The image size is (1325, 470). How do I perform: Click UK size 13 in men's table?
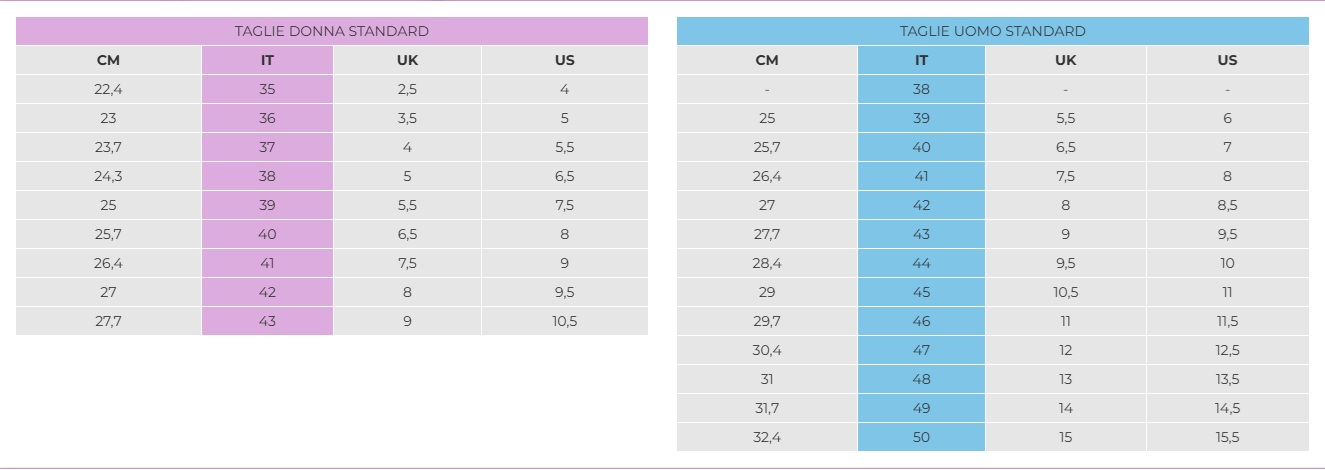coord(1065,379)
